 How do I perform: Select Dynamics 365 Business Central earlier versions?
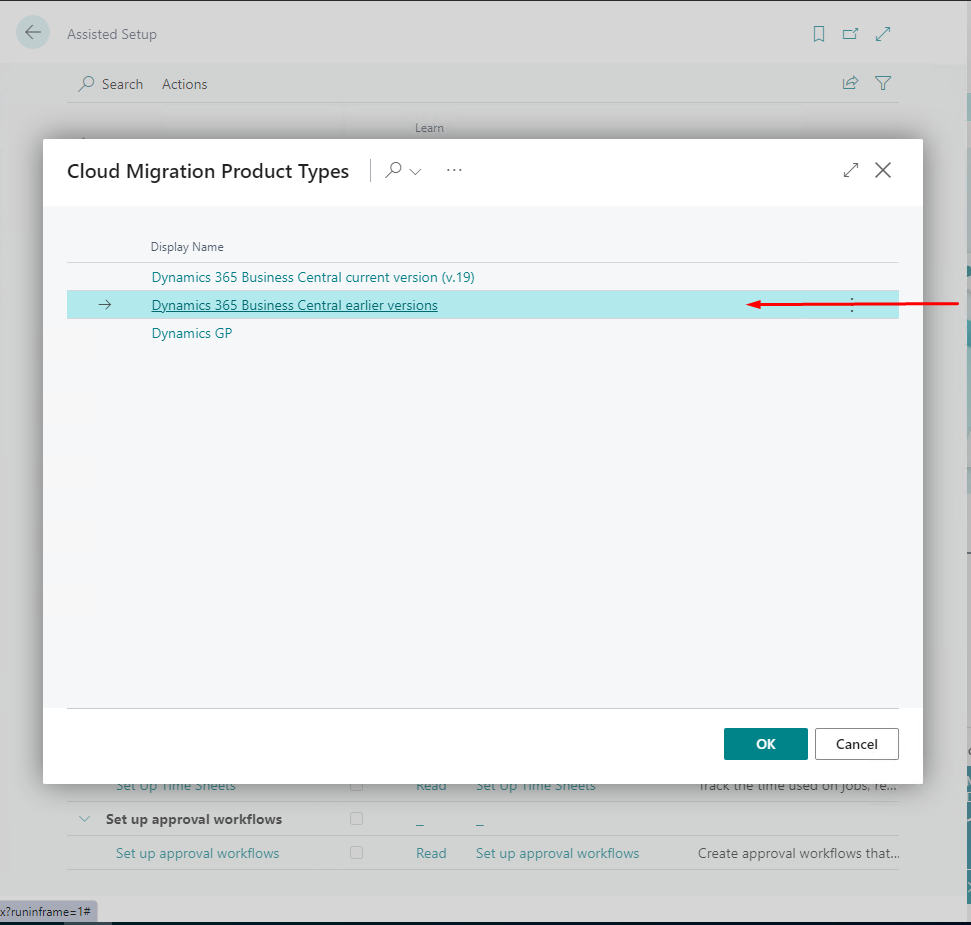pos(294,305)
